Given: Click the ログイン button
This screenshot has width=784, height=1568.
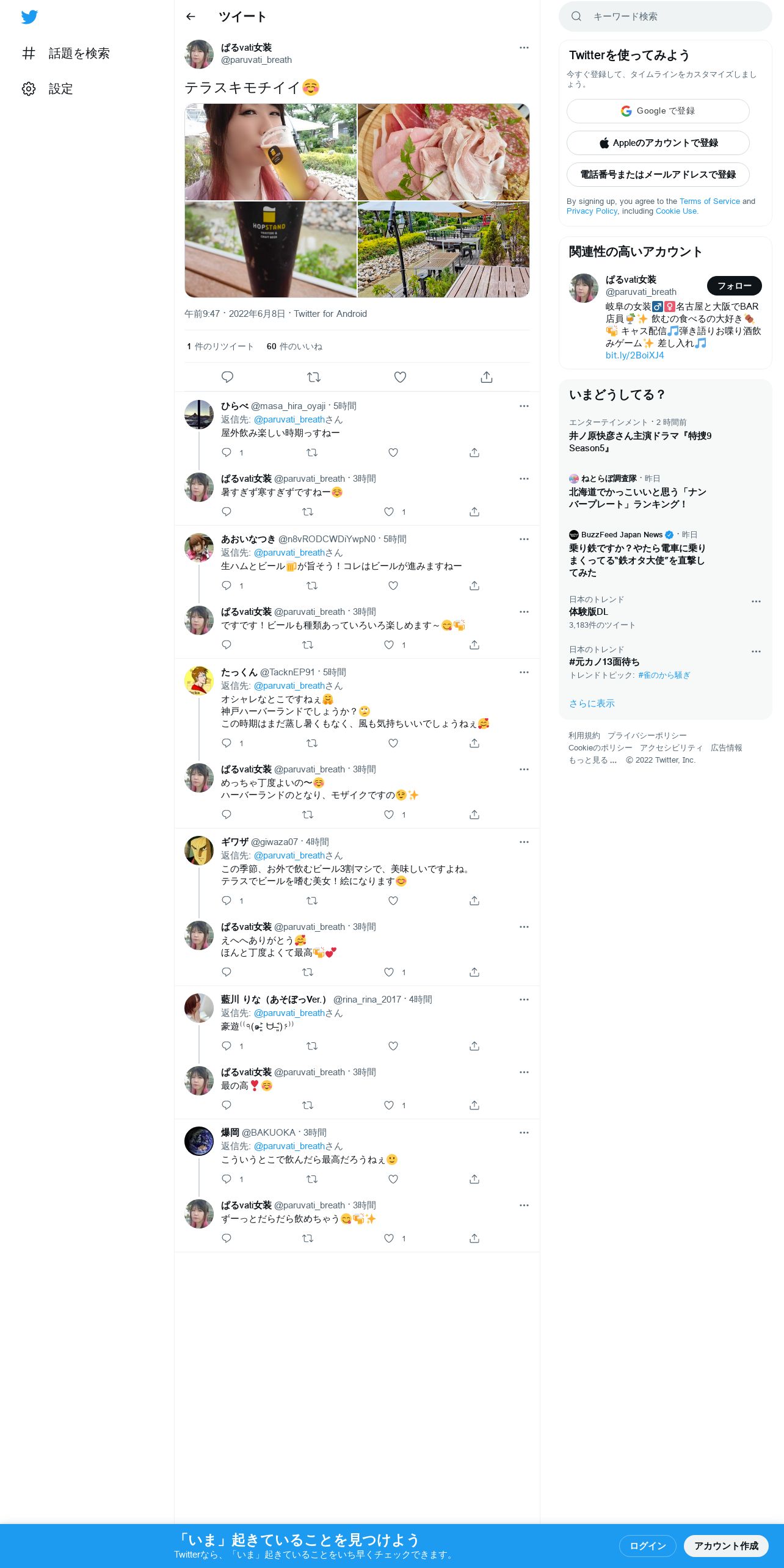Looking at the screenshot, I should click(x=647, y=1545).
